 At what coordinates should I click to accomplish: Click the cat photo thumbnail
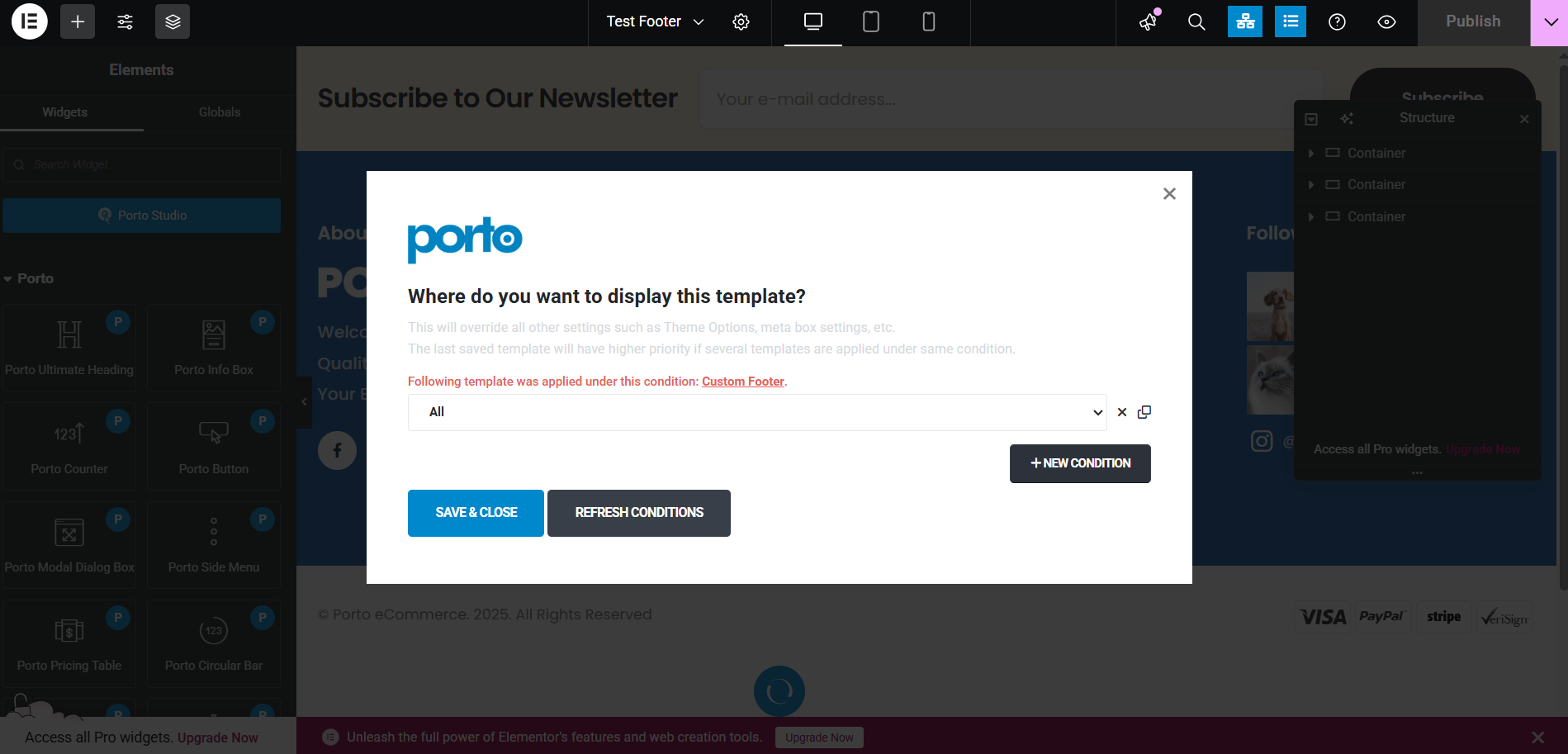[x=1270, y=380]
